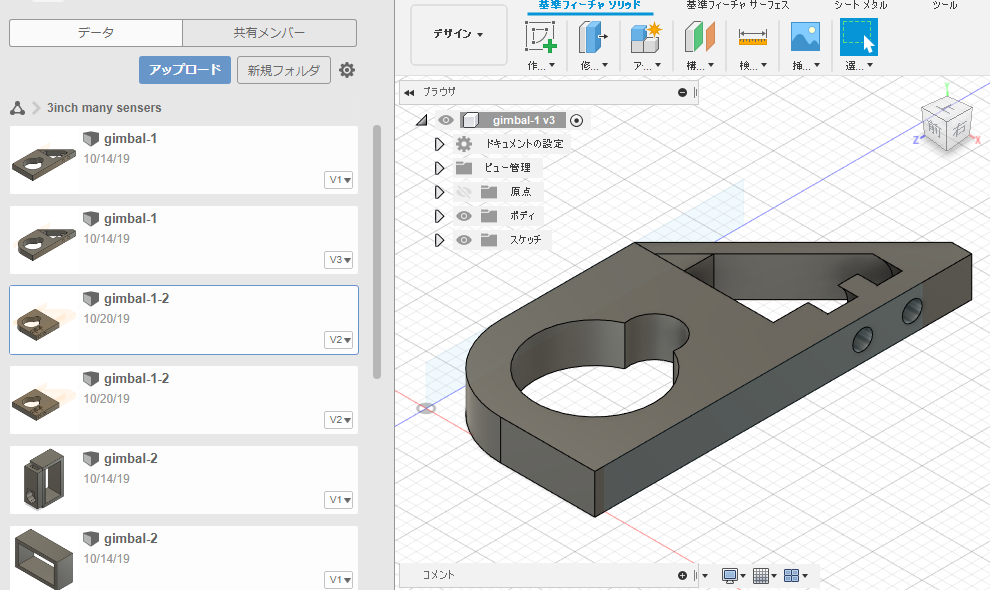The width and height of the screenshot is (990, 590).
Task: Open the 作... create menu dropdown label
Action: click(x=541, y=66)
